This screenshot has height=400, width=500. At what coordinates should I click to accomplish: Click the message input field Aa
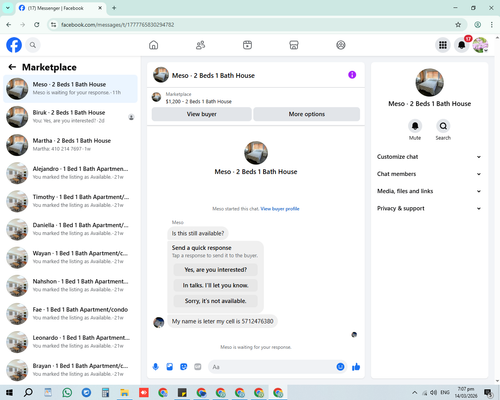click(x=272, y=367)
